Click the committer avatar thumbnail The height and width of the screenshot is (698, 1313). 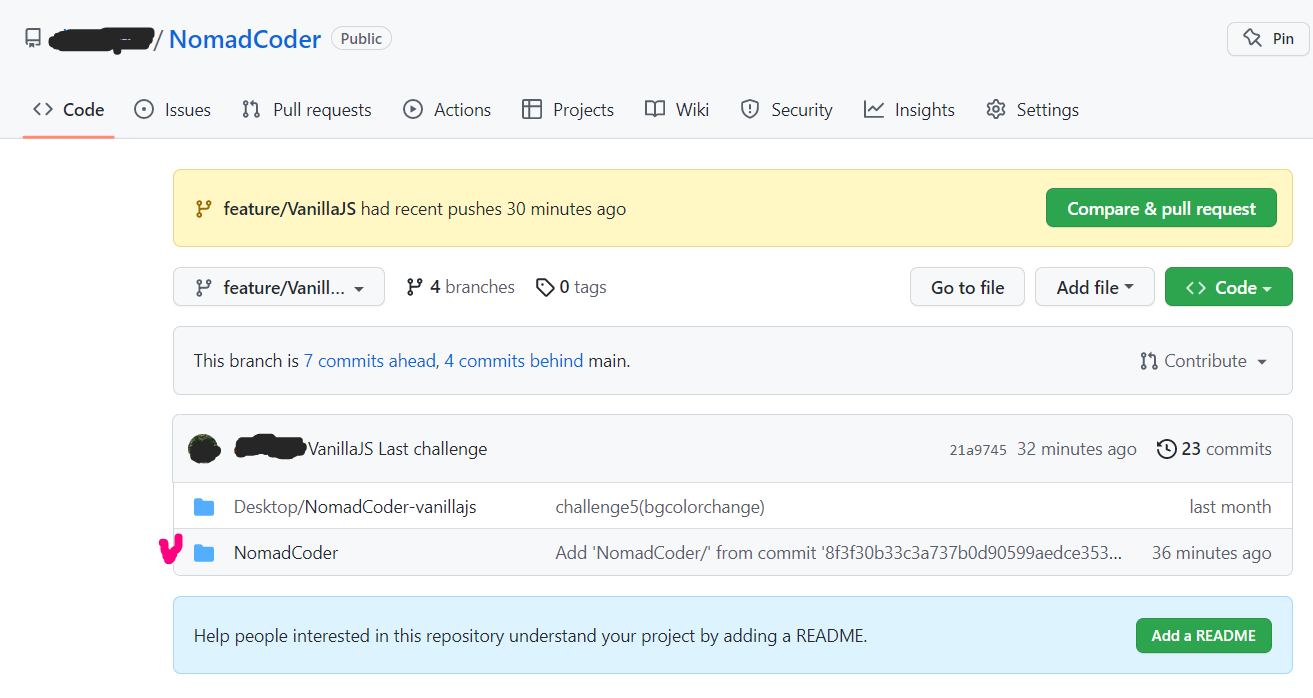coord(204,449)
